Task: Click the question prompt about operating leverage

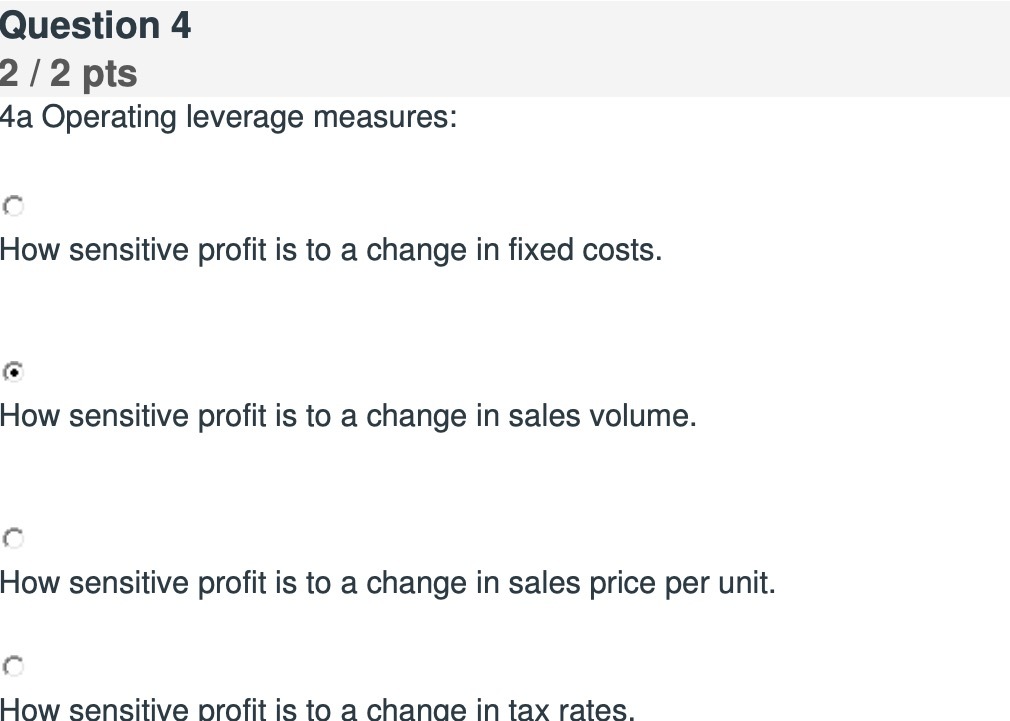Action: click(228, 117)
